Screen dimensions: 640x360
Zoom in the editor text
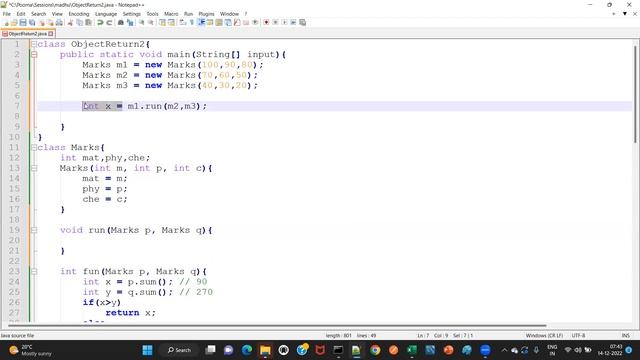[x=141, y=22]
